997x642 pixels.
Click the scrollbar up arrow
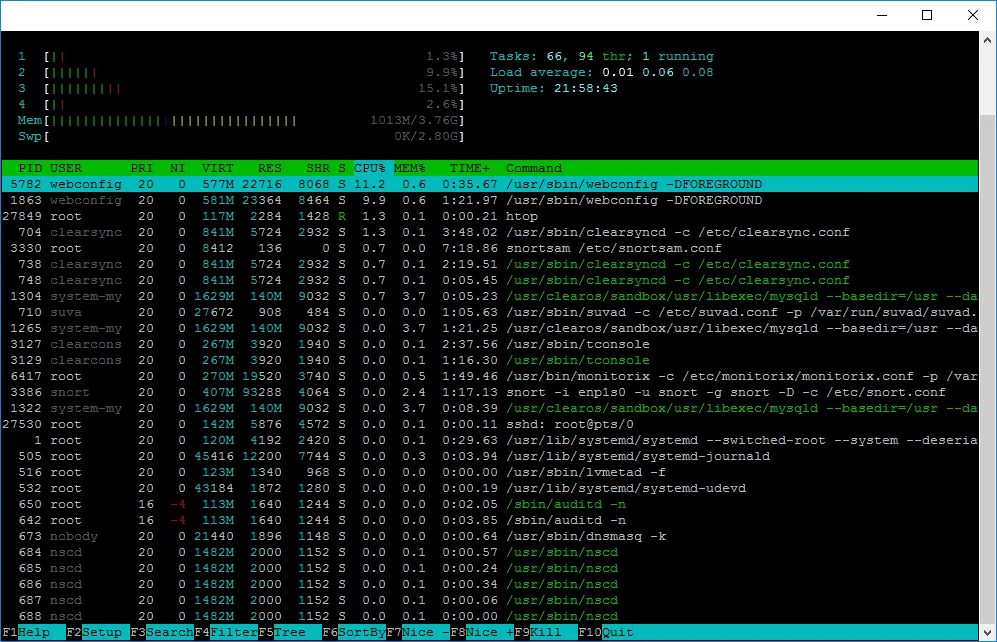pos(987,40)
